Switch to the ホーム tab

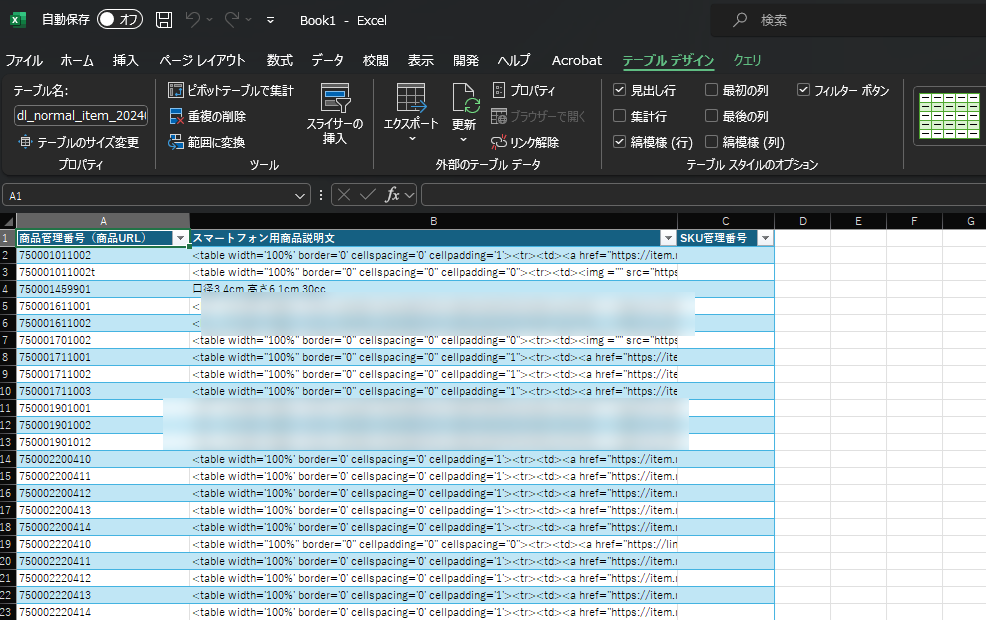coord(77,60)
